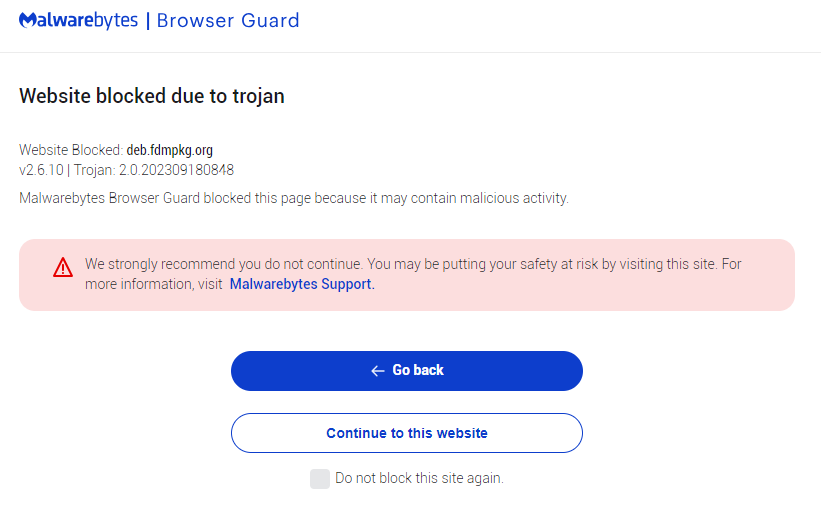The width and height of the screenshot is (821, 525).
Task: Click the left arrow icon in Go back
Action: pyautogui.click(x=377, y=371)
